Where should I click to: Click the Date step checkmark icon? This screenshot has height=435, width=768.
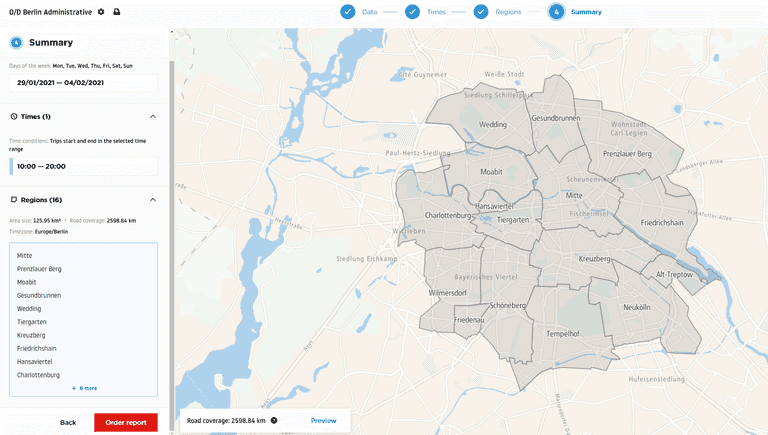pyautogui.click(x=347, y=12)
